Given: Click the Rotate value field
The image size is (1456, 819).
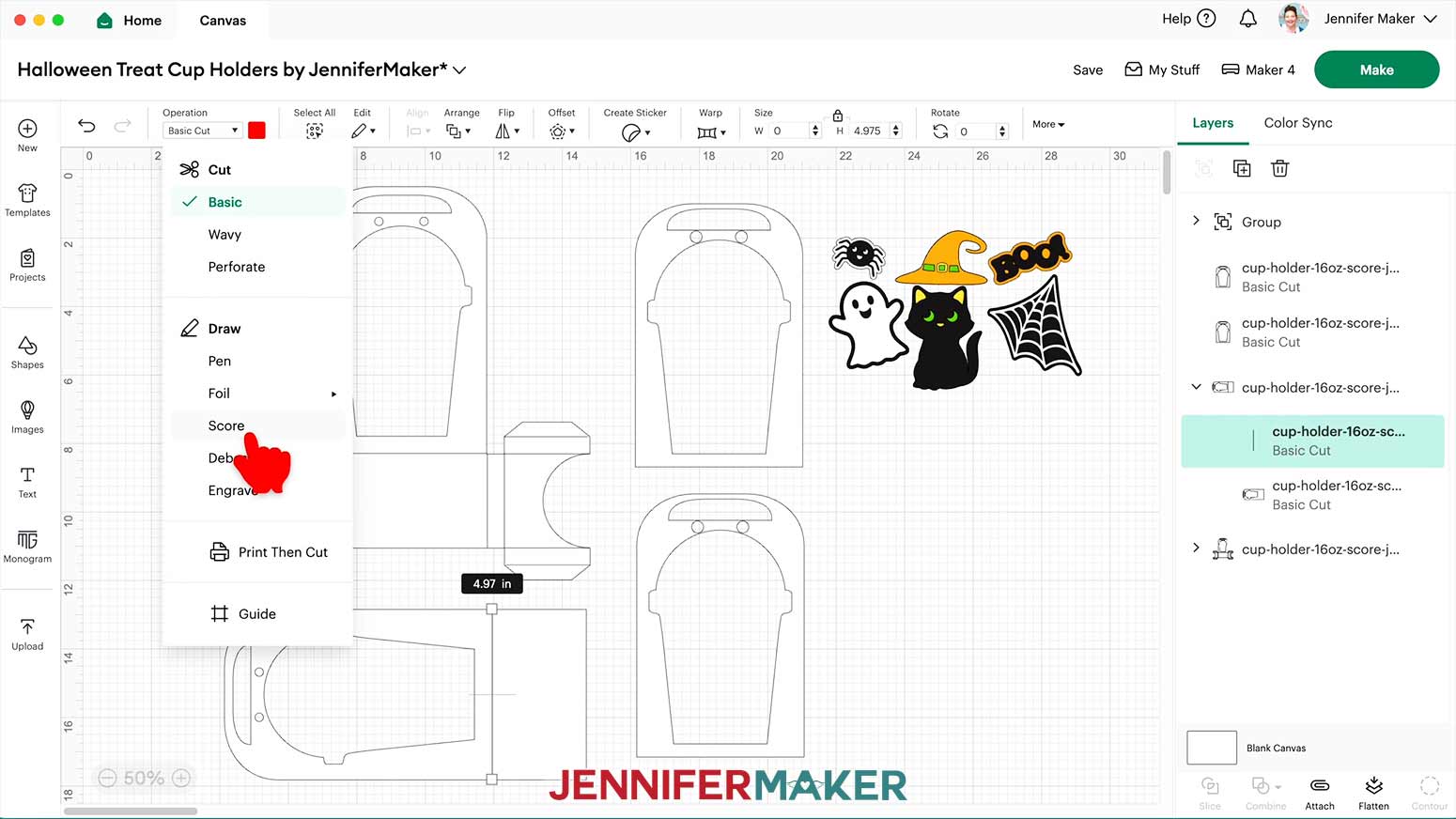Looking at the screenshot, I should [977, 131].
